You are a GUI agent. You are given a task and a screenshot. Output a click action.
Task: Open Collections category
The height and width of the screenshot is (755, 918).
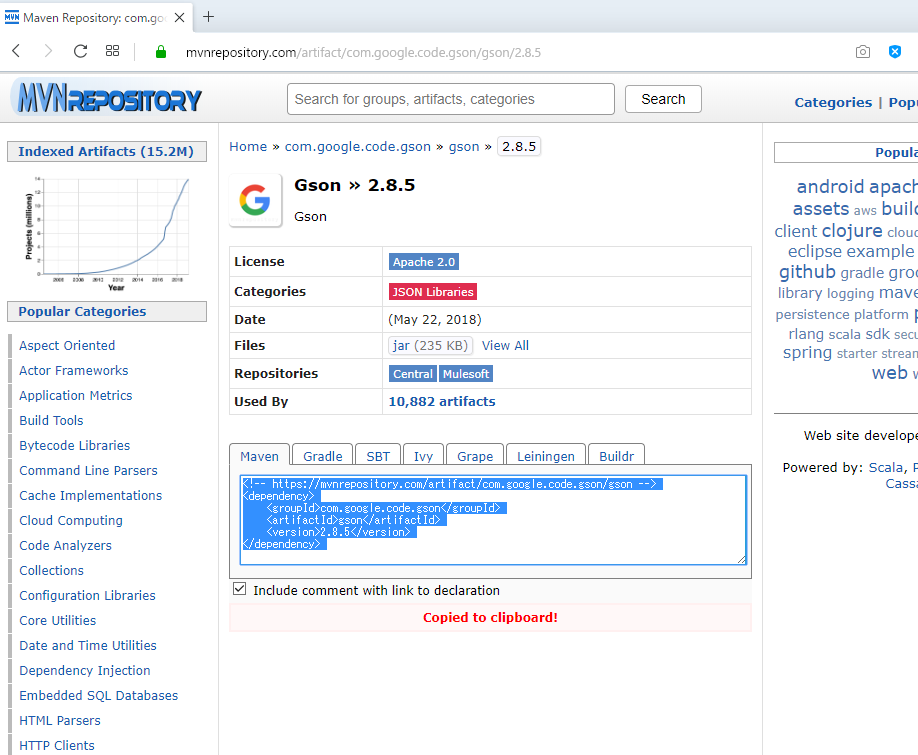point(52,571)
